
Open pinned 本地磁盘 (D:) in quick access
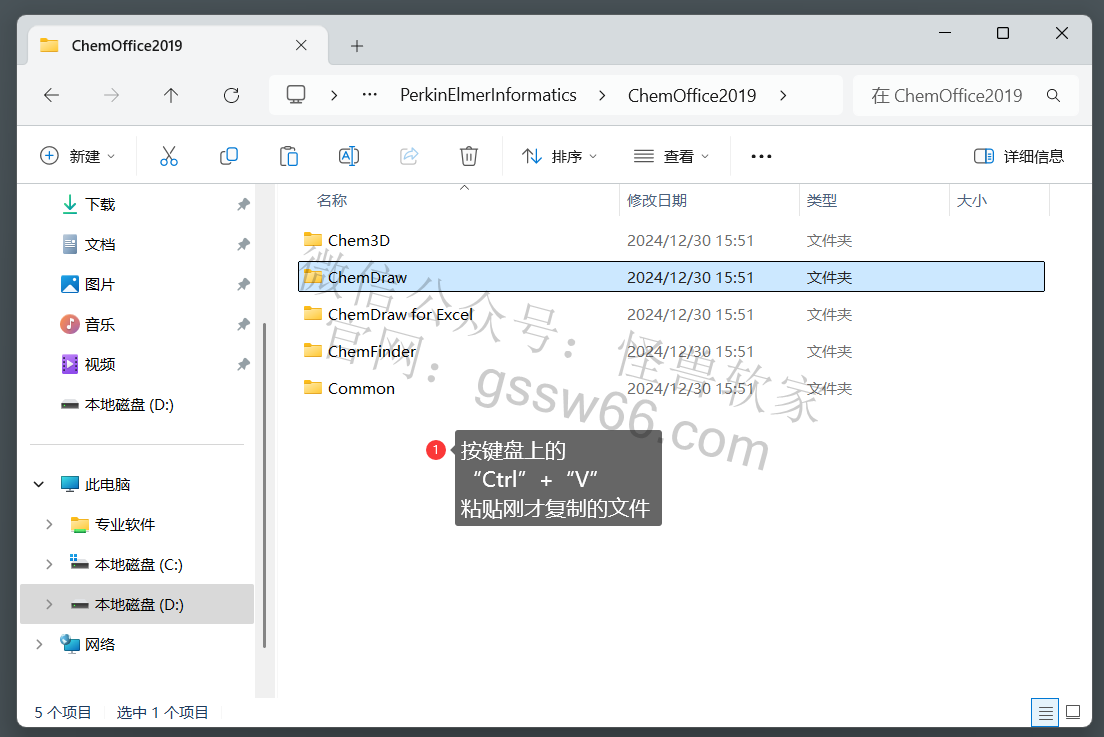tap(129, 405)
